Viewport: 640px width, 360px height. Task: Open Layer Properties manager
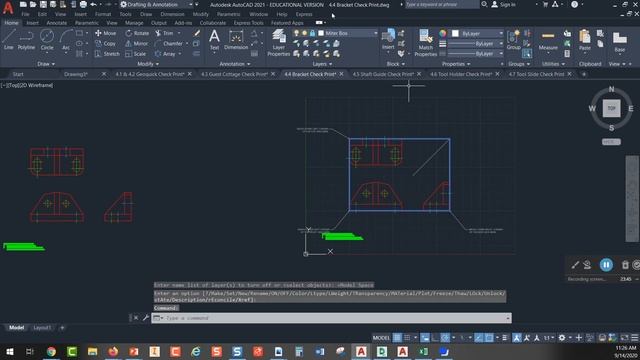(x=279, y=42)
